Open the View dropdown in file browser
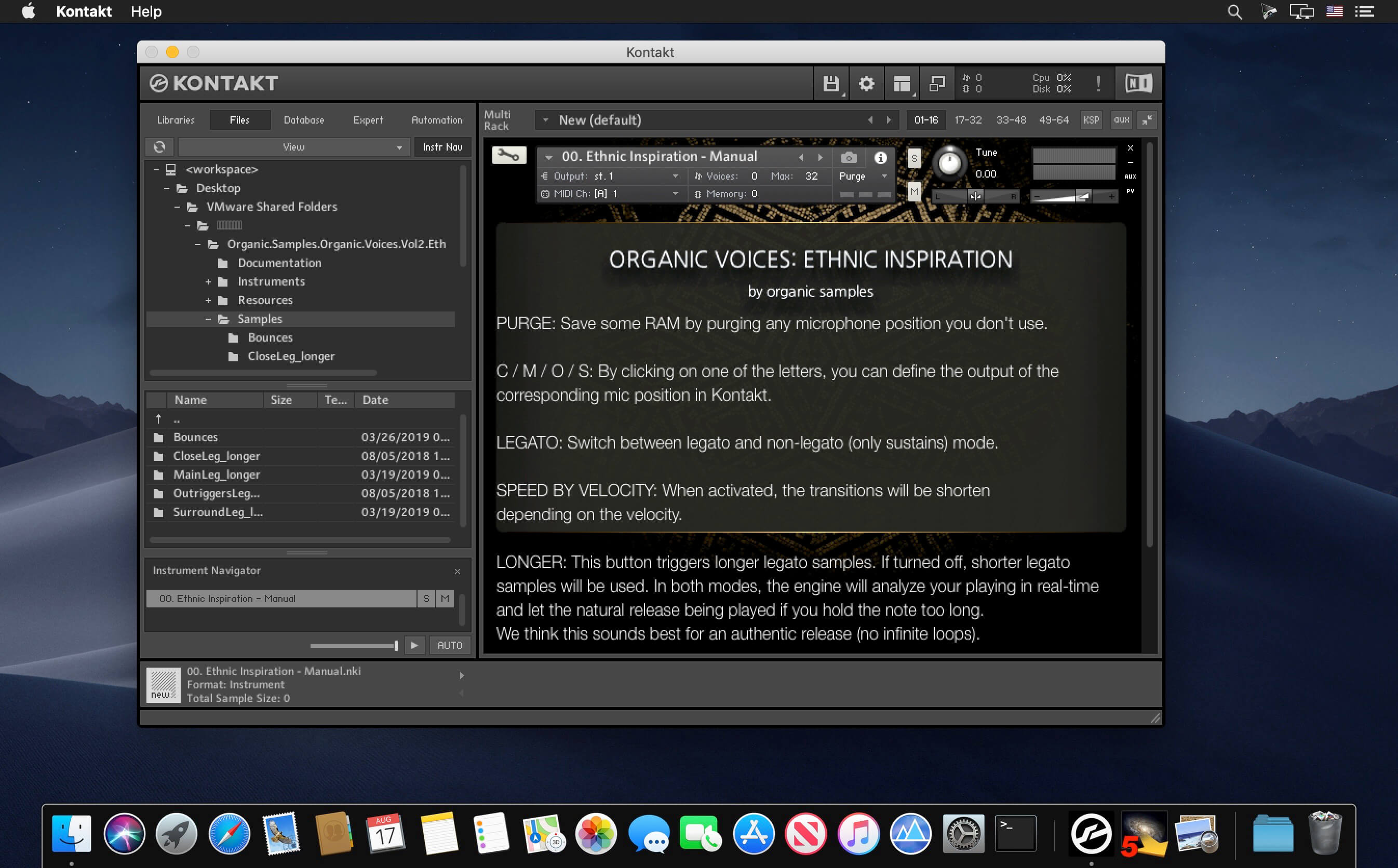The image size is (1398, 868). [x=294, y=147]
